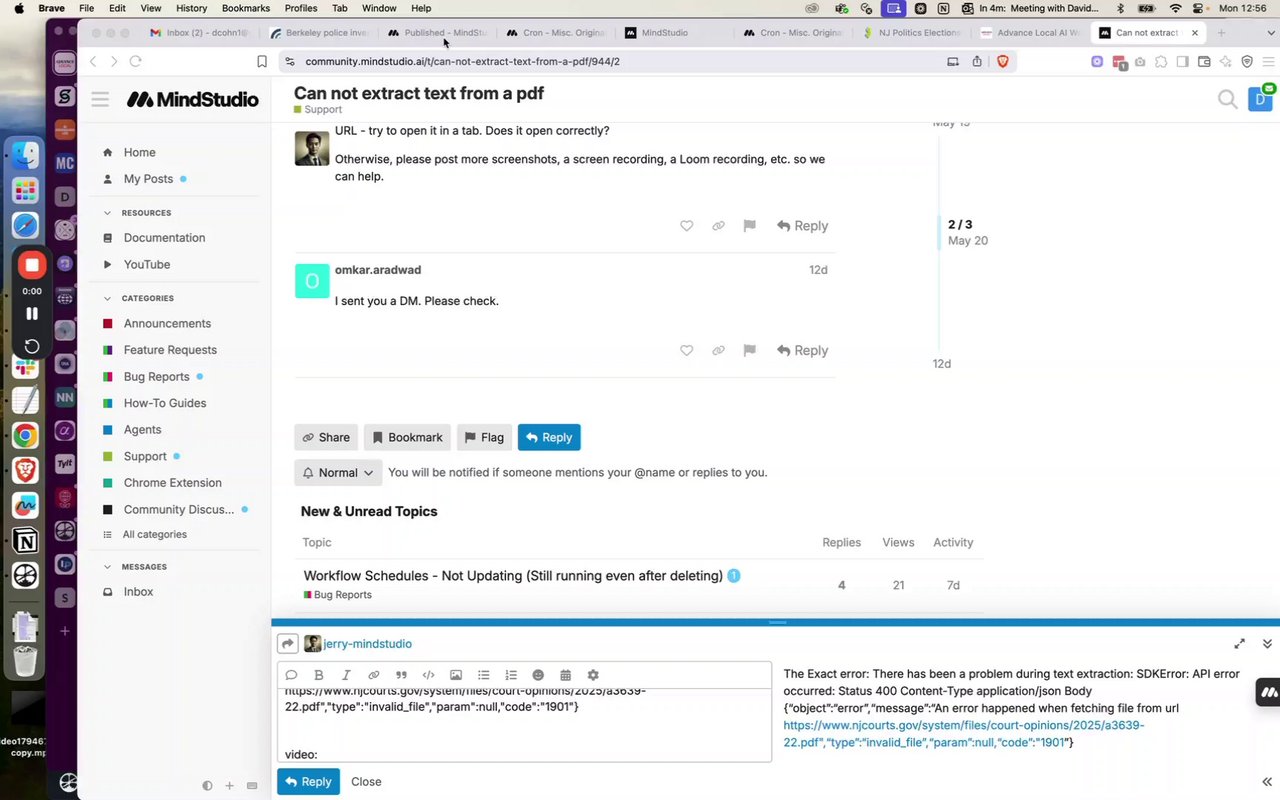This screenshot has height=800, width=1280.
Task: Insert a hyperlink using composer toolbar
Action: pos(374,675)
